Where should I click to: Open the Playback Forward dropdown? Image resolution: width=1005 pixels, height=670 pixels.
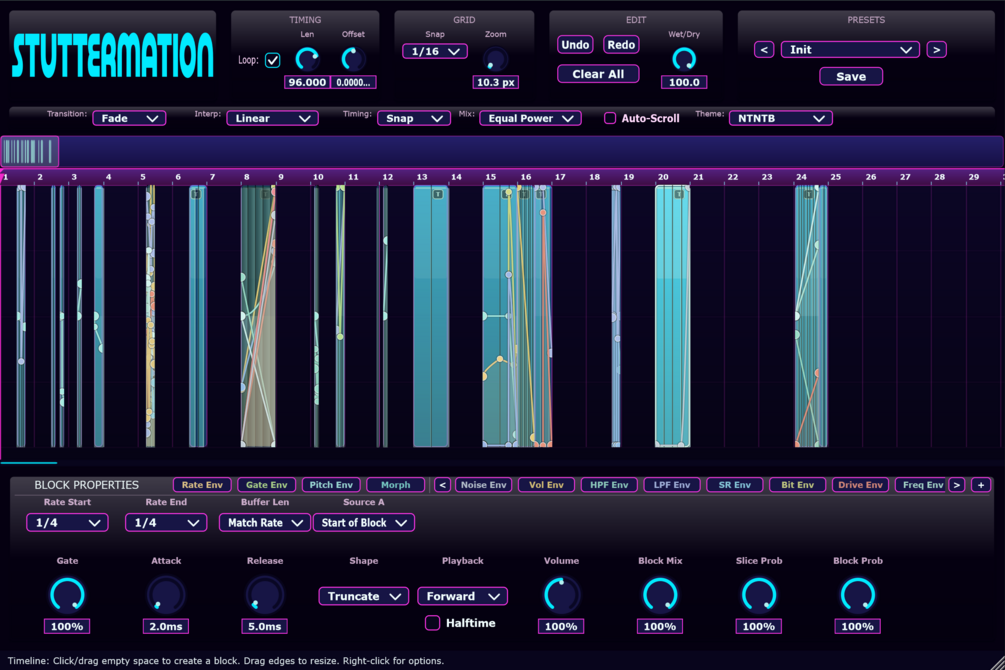pyautogui.click(x=463, y=596)
